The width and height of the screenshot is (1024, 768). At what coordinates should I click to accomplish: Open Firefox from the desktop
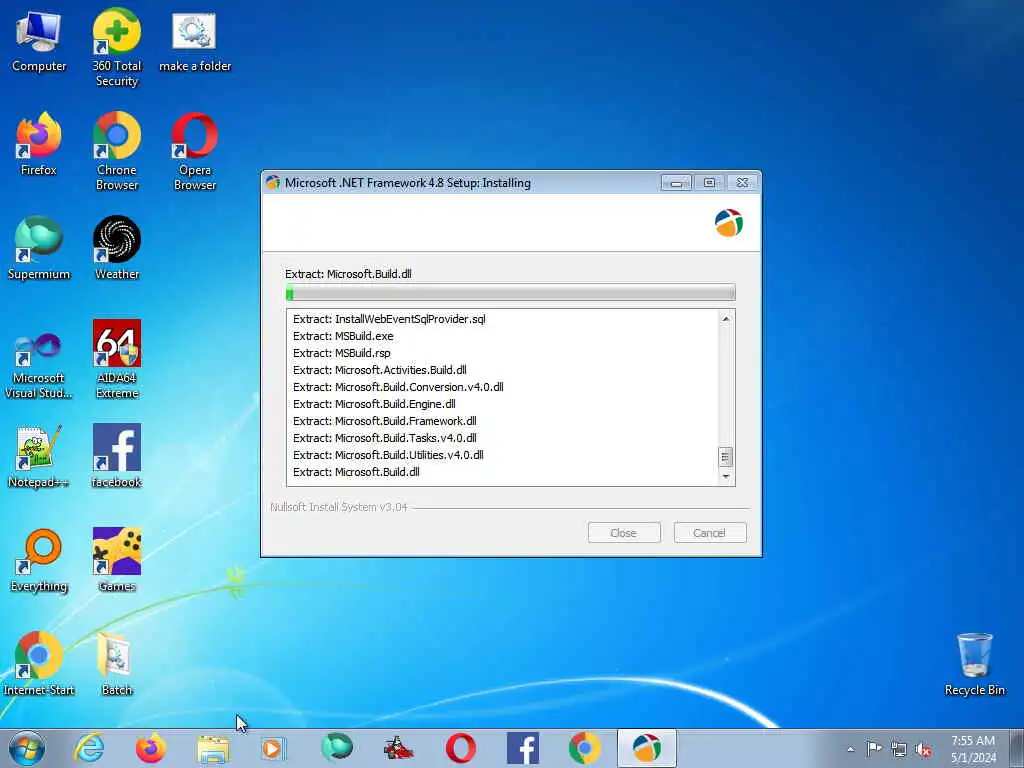pyautogui.click(x=39, y=144)
